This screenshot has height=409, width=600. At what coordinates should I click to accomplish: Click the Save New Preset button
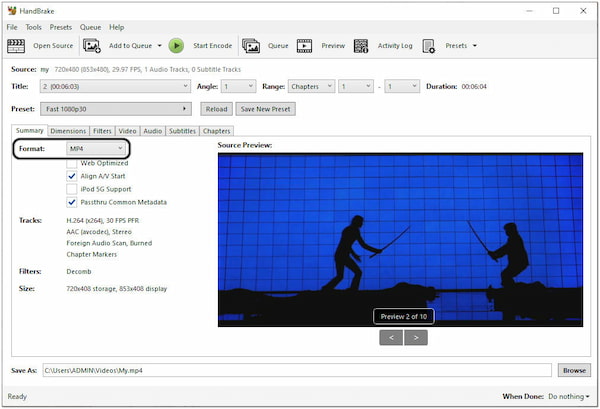pyautogui.click(x=265, y=109)
